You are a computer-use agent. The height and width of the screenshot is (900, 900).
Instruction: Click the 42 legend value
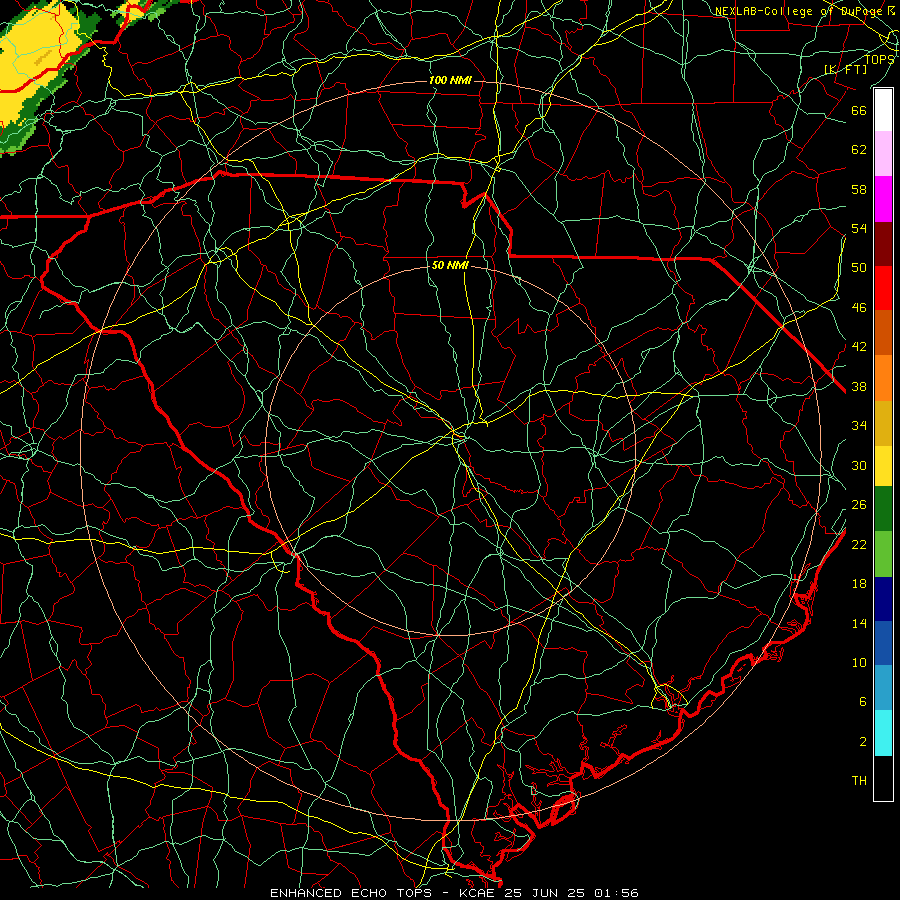point(859,346)
